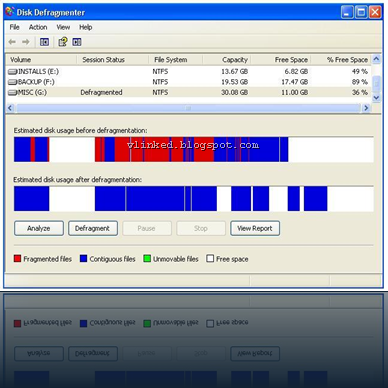Click the vertical scrollbar thumb
This screenshot has width=388, height=388.
[376, 83]
